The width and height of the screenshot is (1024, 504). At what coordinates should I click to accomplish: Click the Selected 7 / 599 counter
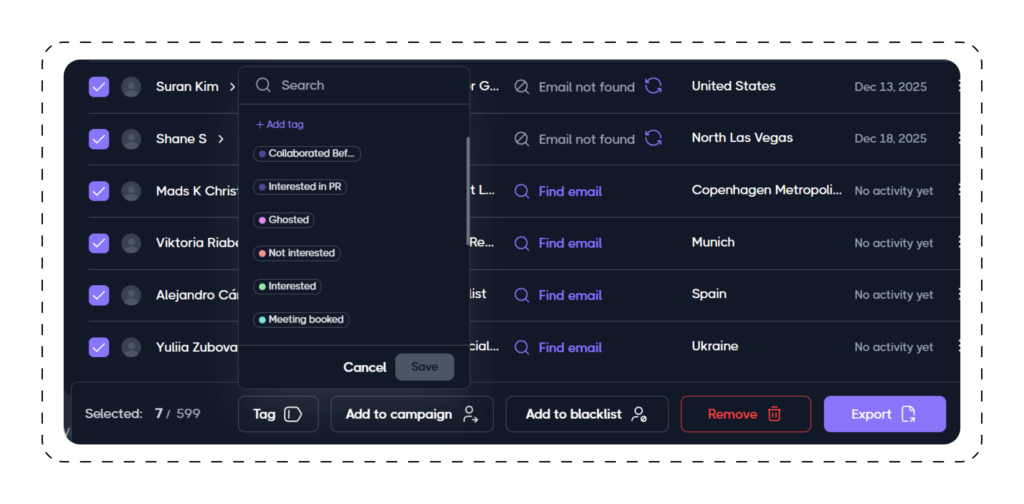point(142,414)
